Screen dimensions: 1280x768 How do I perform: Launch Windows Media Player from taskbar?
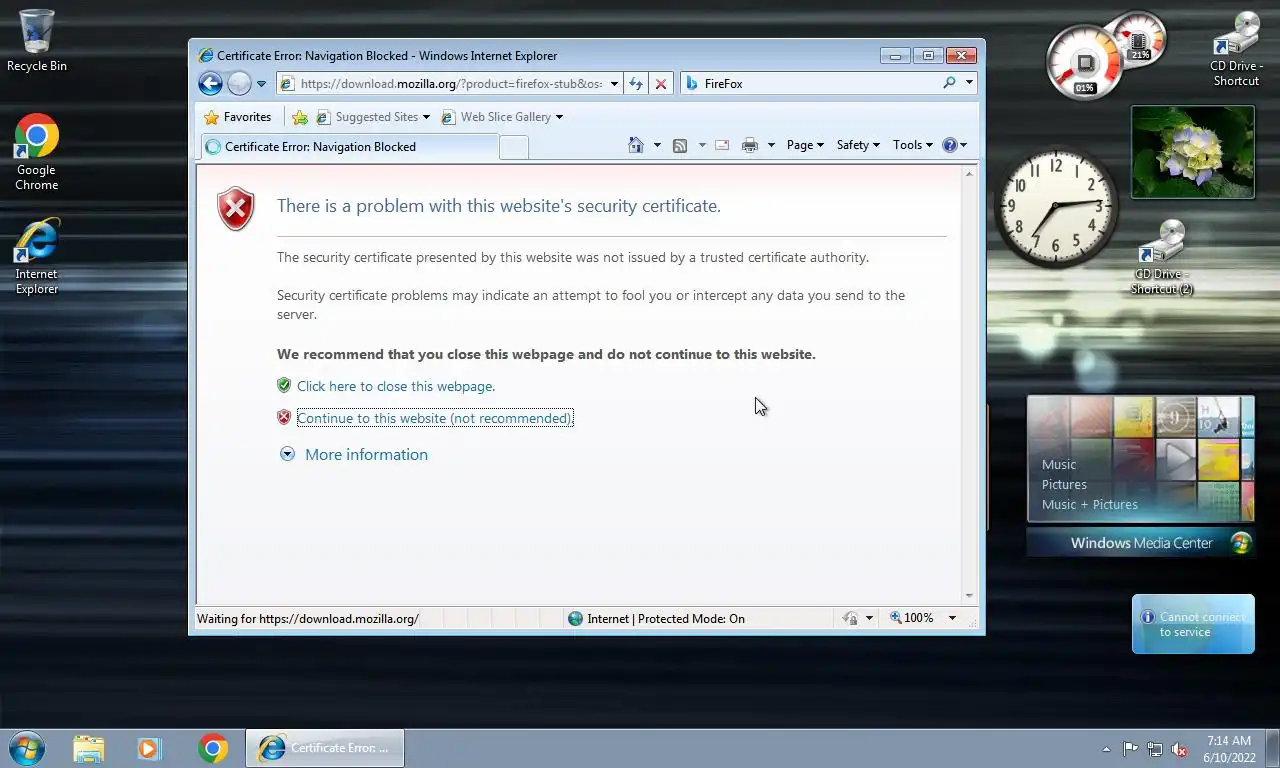pos(150,748)
